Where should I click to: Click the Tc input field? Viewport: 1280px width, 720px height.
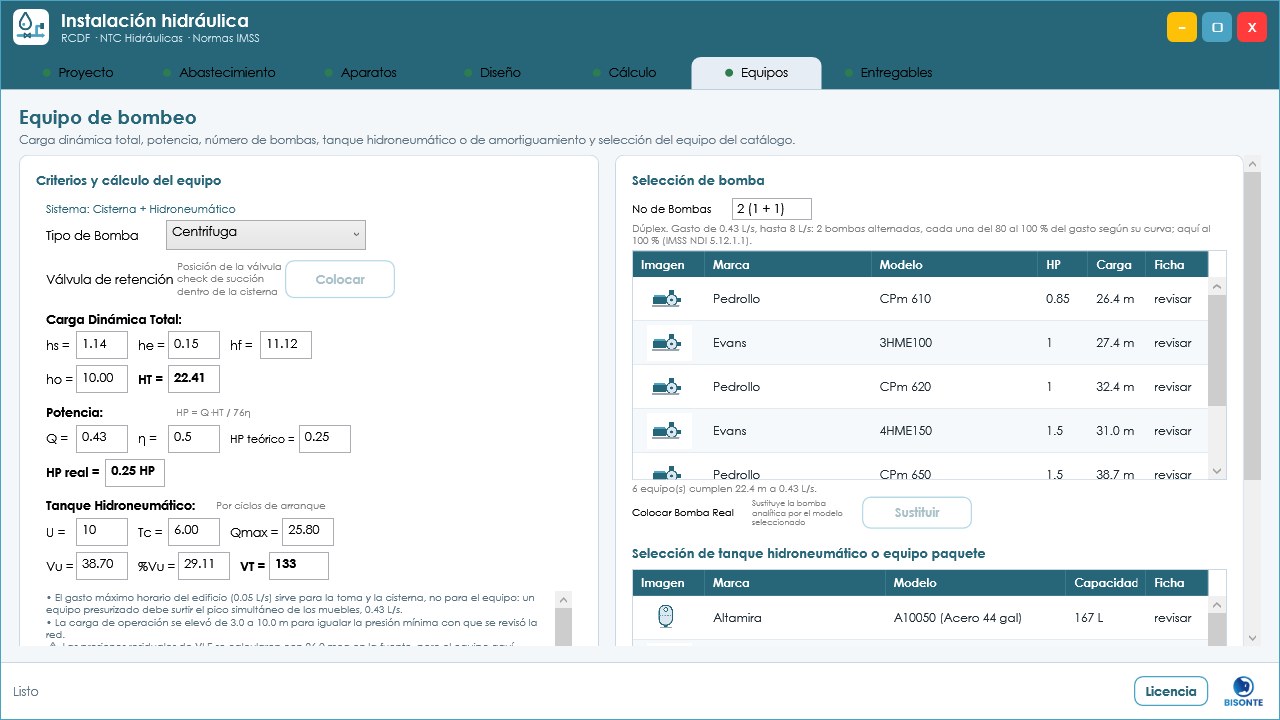click(194, 532)
